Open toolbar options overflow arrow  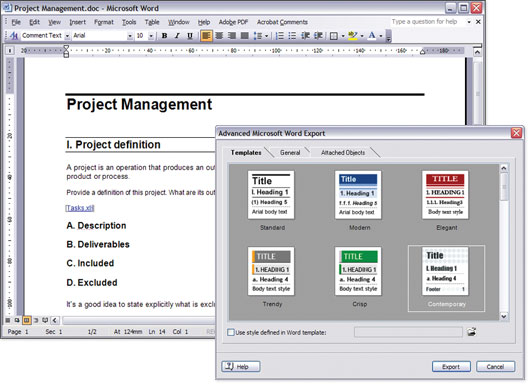click(389, 36)
